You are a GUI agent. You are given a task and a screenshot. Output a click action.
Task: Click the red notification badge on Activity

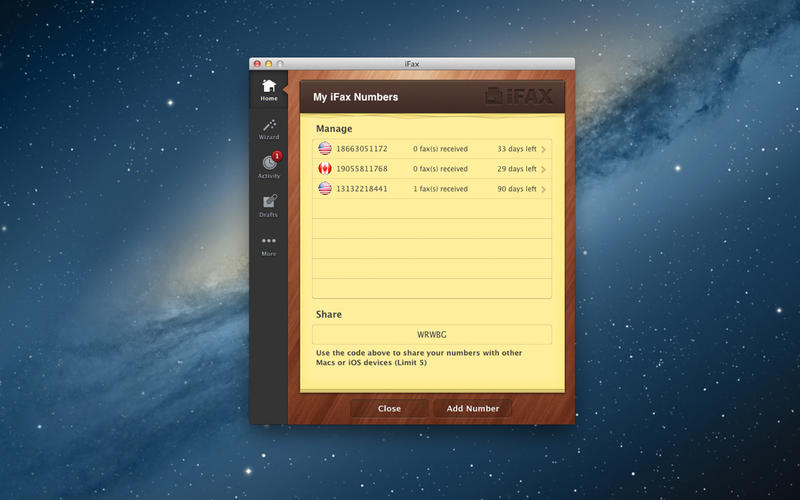277,155
